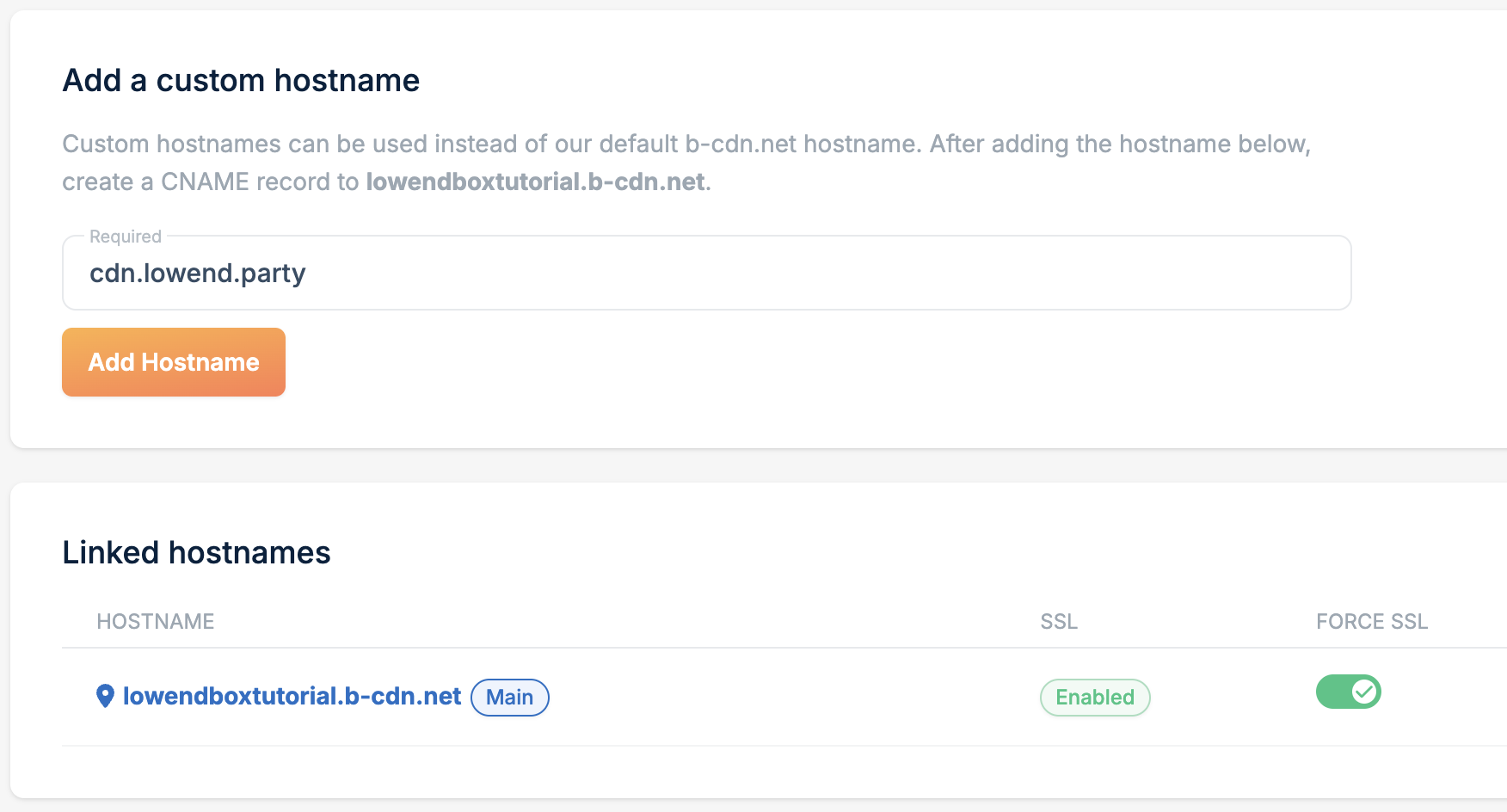Viewport: 1507px width, 812px height.
Task: Click the Add Hostname button
Action: pos(174,362)
